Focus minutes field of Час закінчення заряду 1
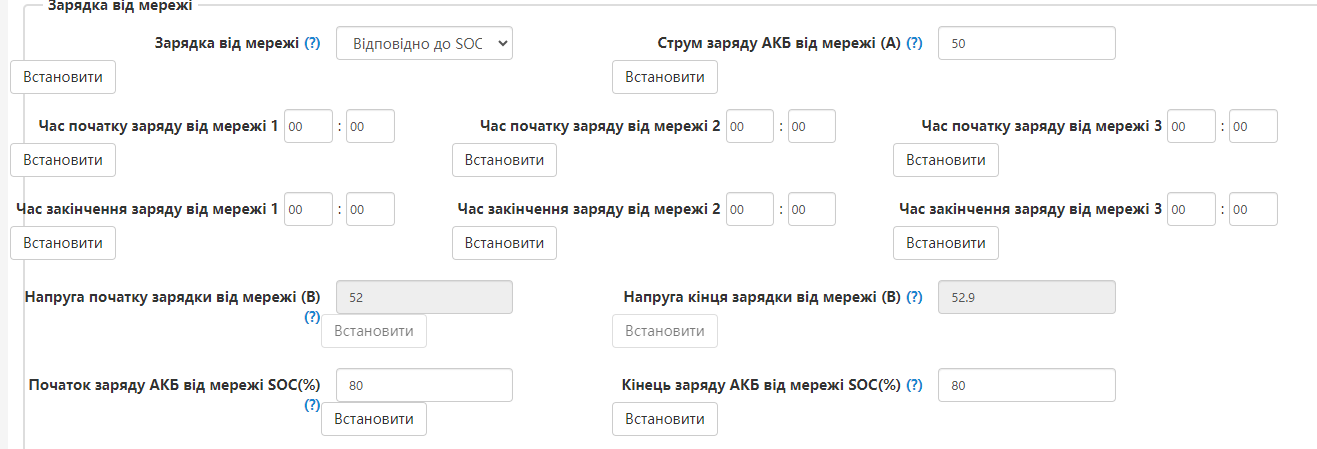The height and width of the screenshot is (449, 1317). (x=370, y=209)
